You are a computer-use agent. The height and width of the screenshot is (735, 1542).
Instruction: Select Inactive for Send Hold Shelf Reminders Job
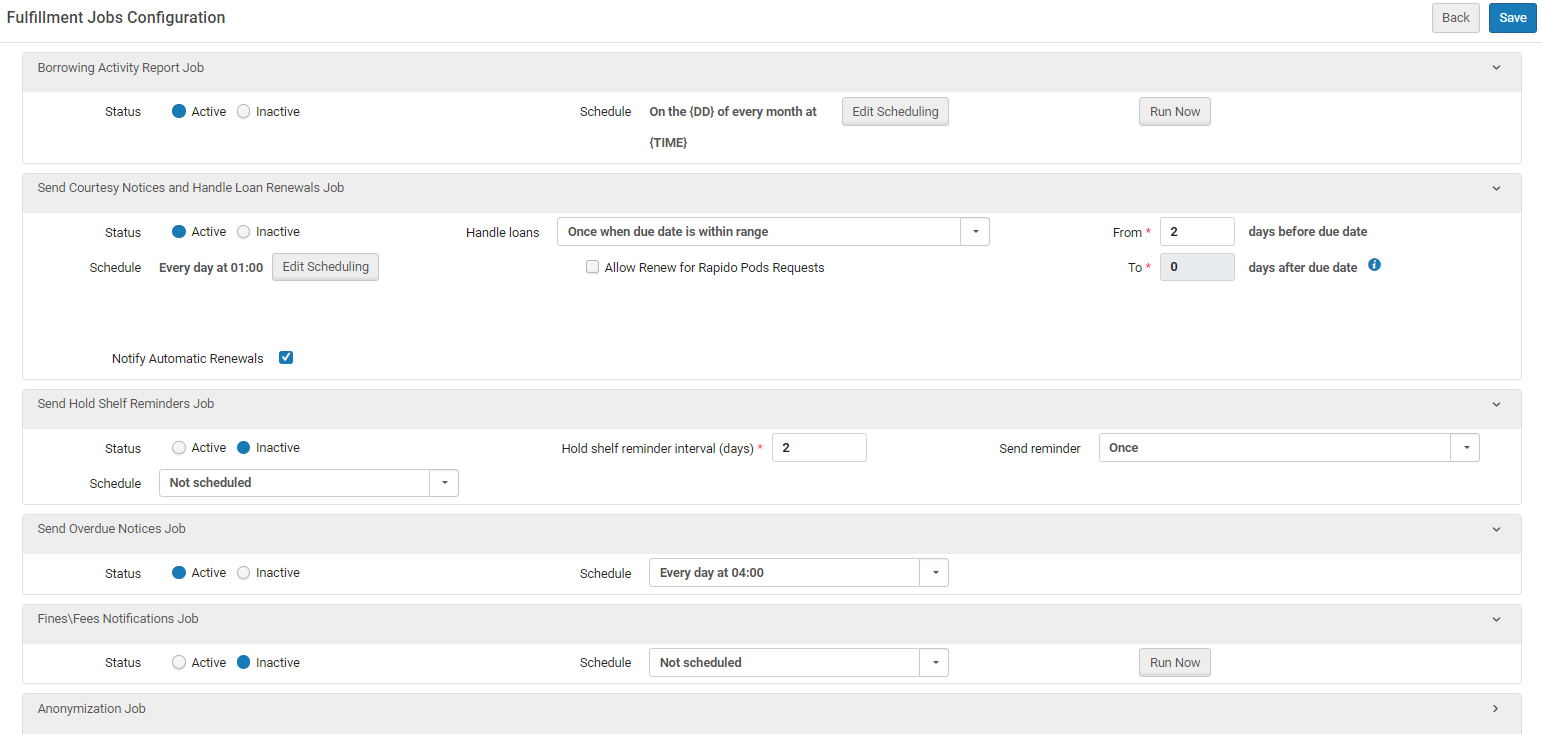243,448
